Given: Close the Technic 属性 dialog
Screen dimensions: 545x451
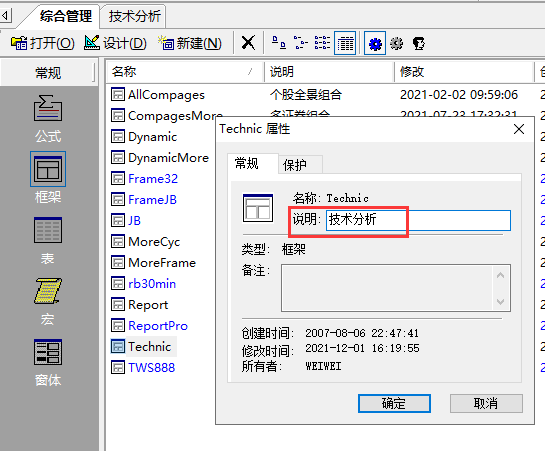Looking at the screenshot, I should 519,129.
